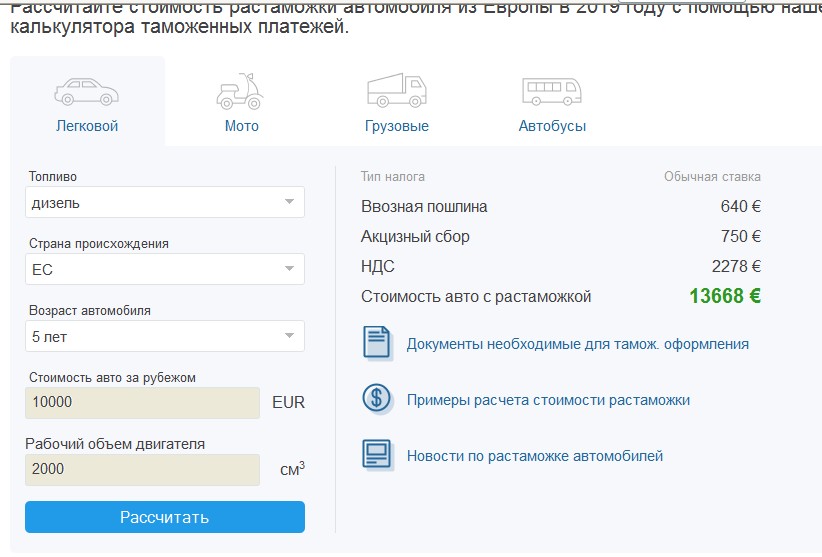Click the customs documents page icon
The height and width of the screenshot is (557, 822).
pyautogui.click(x=376, y=343)
